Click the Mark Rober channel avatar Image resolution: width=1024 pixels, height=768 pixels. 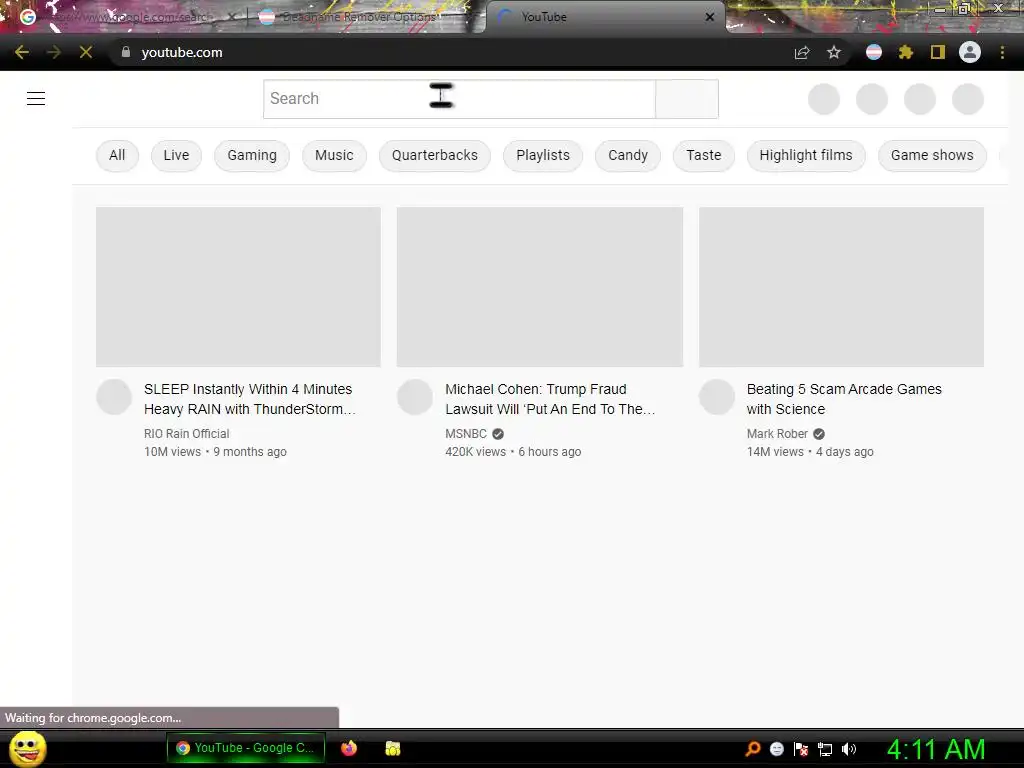pos(717,397)
